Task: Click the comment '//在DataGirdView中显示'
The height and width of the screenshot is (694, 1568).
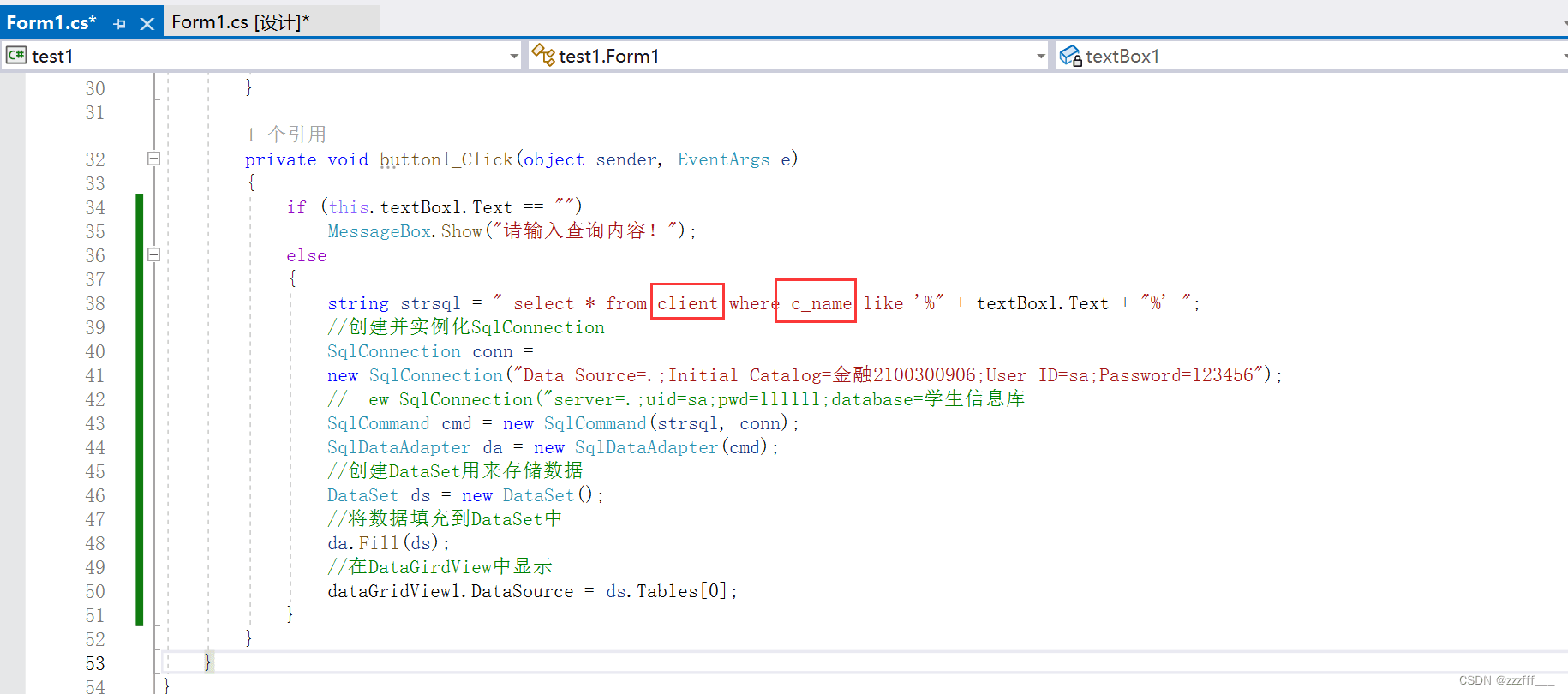Action: 440,567
